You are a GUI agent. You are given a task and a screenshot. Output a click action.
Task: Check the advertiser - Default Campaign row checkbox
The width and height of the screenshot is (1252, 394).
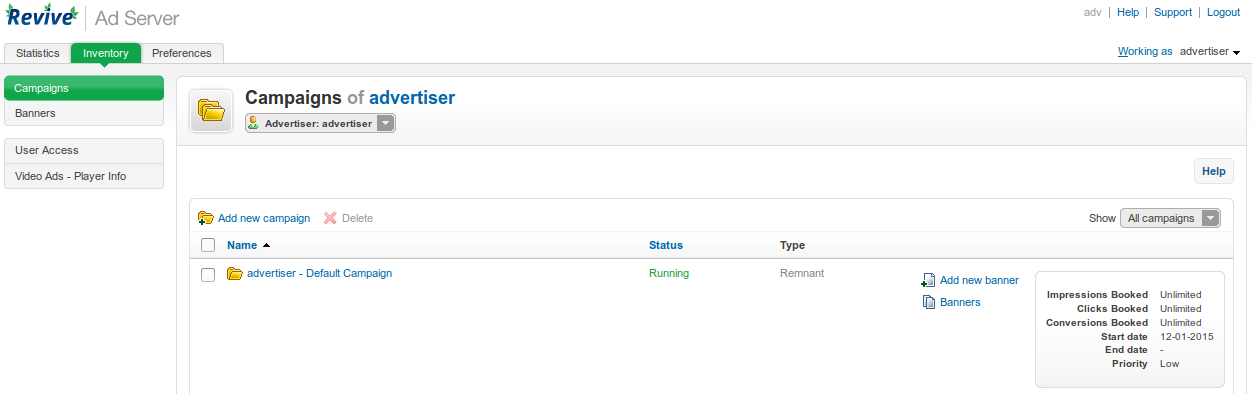point(208,274)
